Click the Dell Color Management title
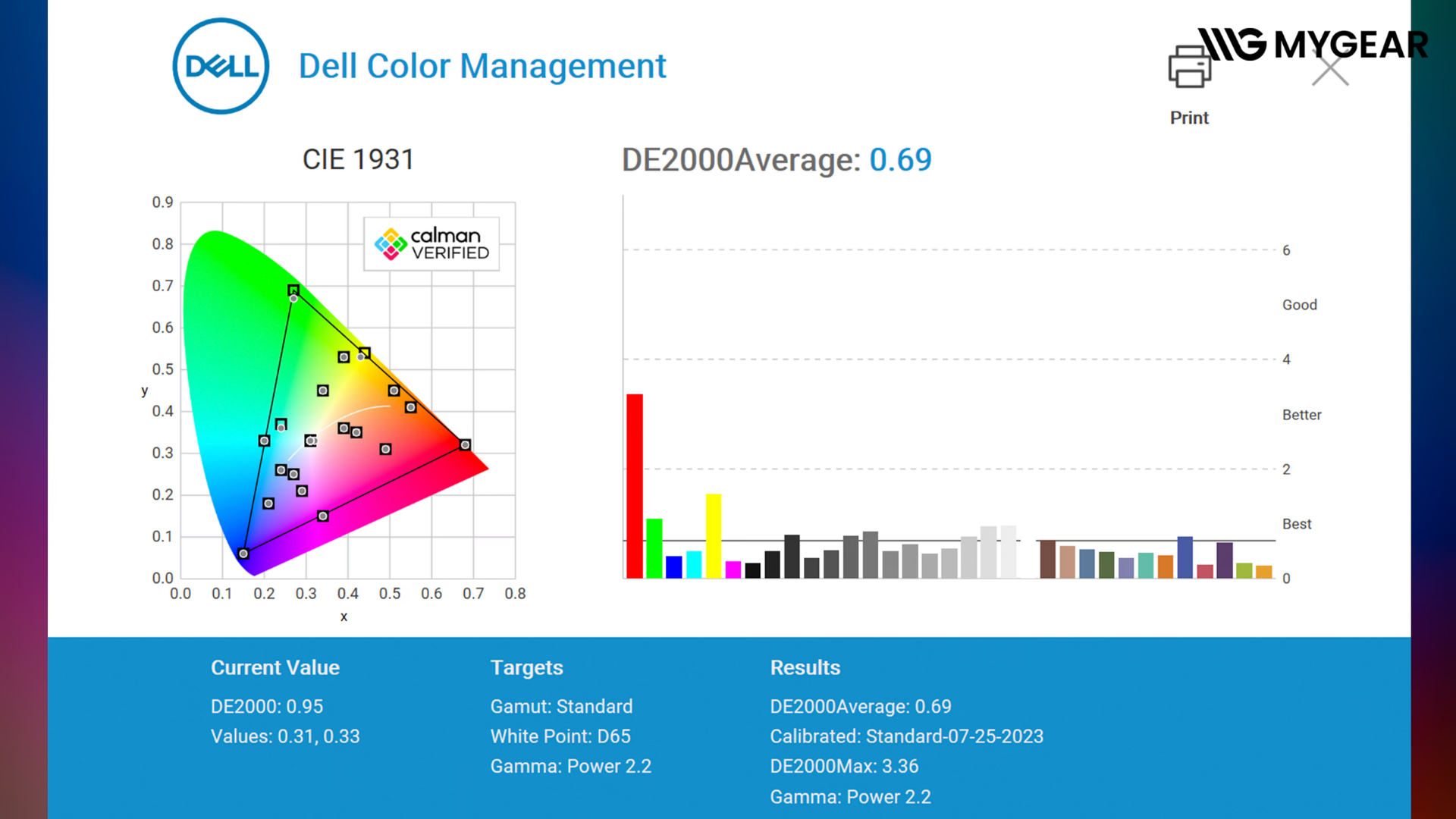 pos(482,66)
